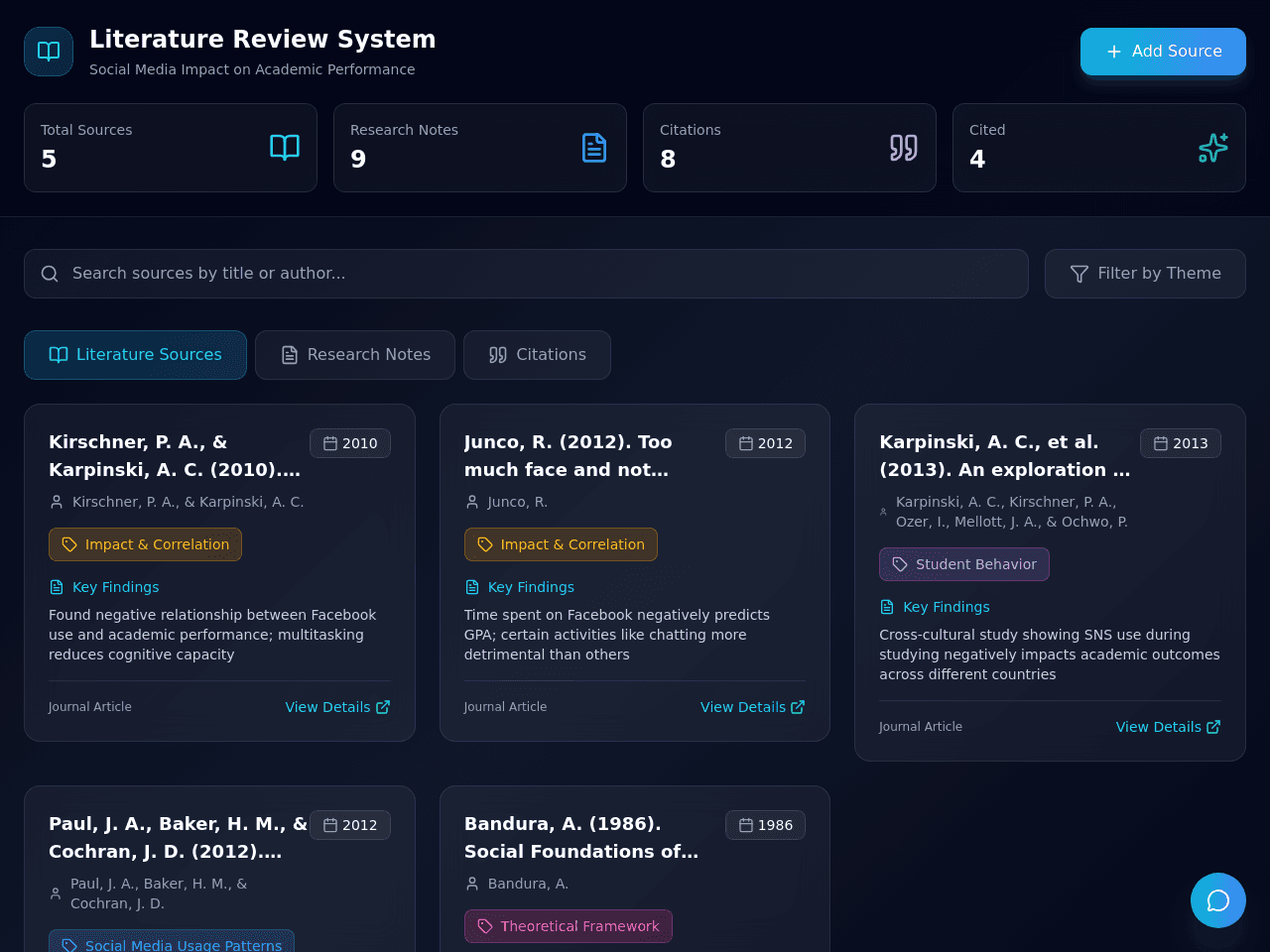Click Key Findings icon on Kirschner card

click(57, 587)
